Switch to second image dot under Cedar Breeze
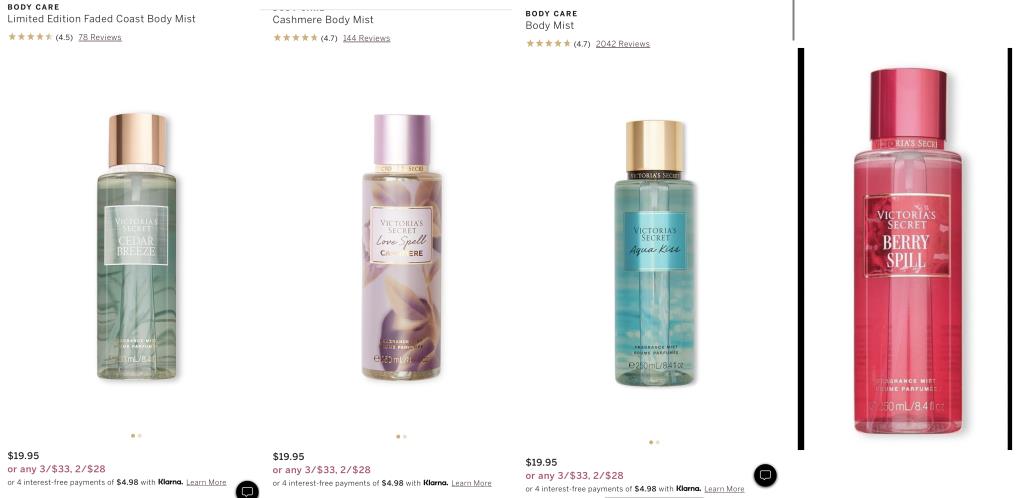 (x=140, y=435)
